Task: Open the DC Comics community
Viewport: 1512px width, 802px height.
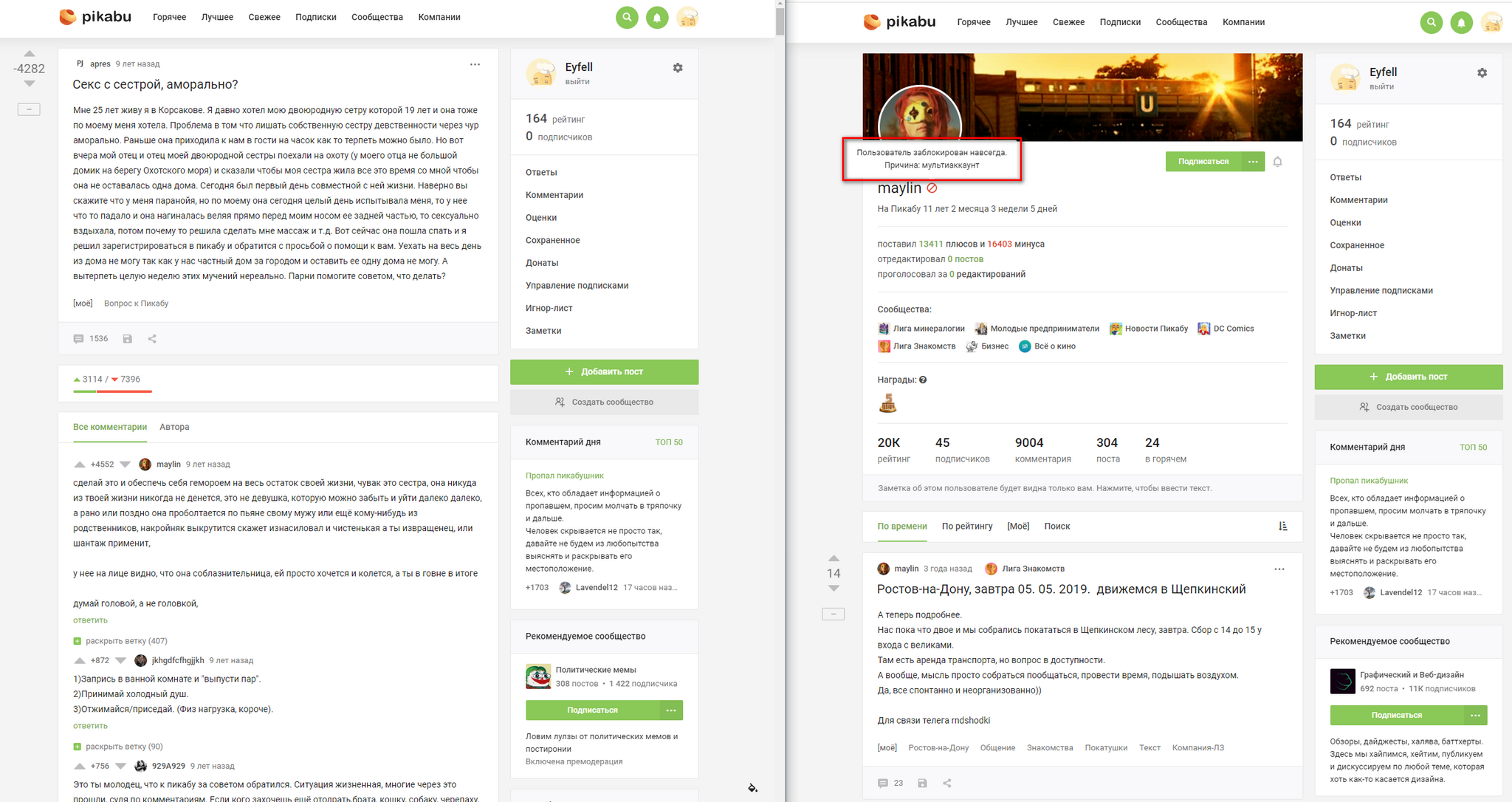Action: 1226,329
